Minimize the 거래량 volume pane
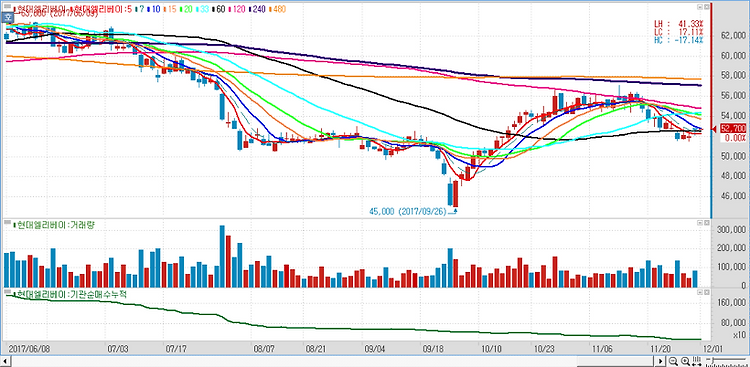This screenshot has width=750, height=367. click(x=699, y=223)
